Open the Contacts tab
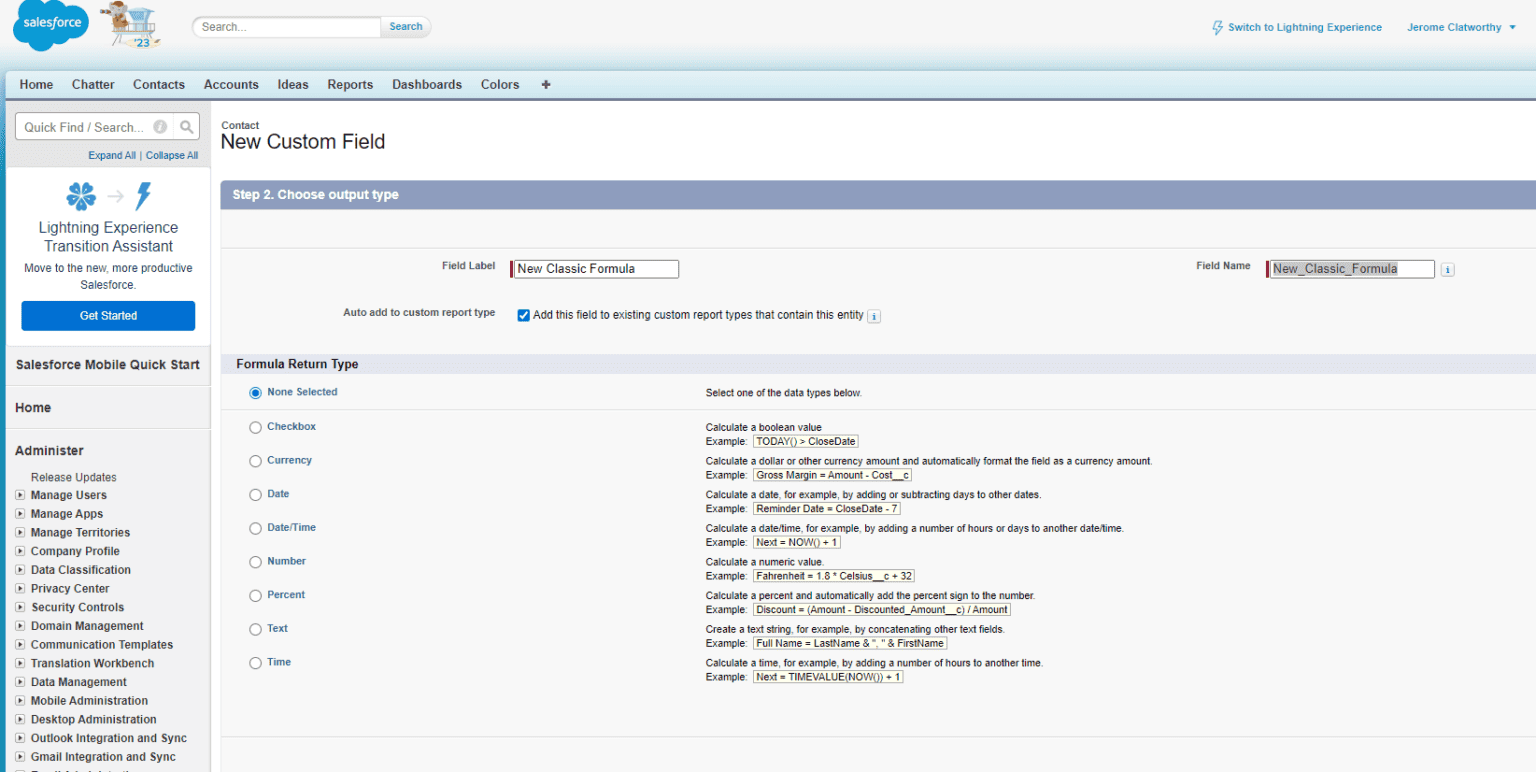This screenshot has width=1536, height=772. tap(158, 84)
